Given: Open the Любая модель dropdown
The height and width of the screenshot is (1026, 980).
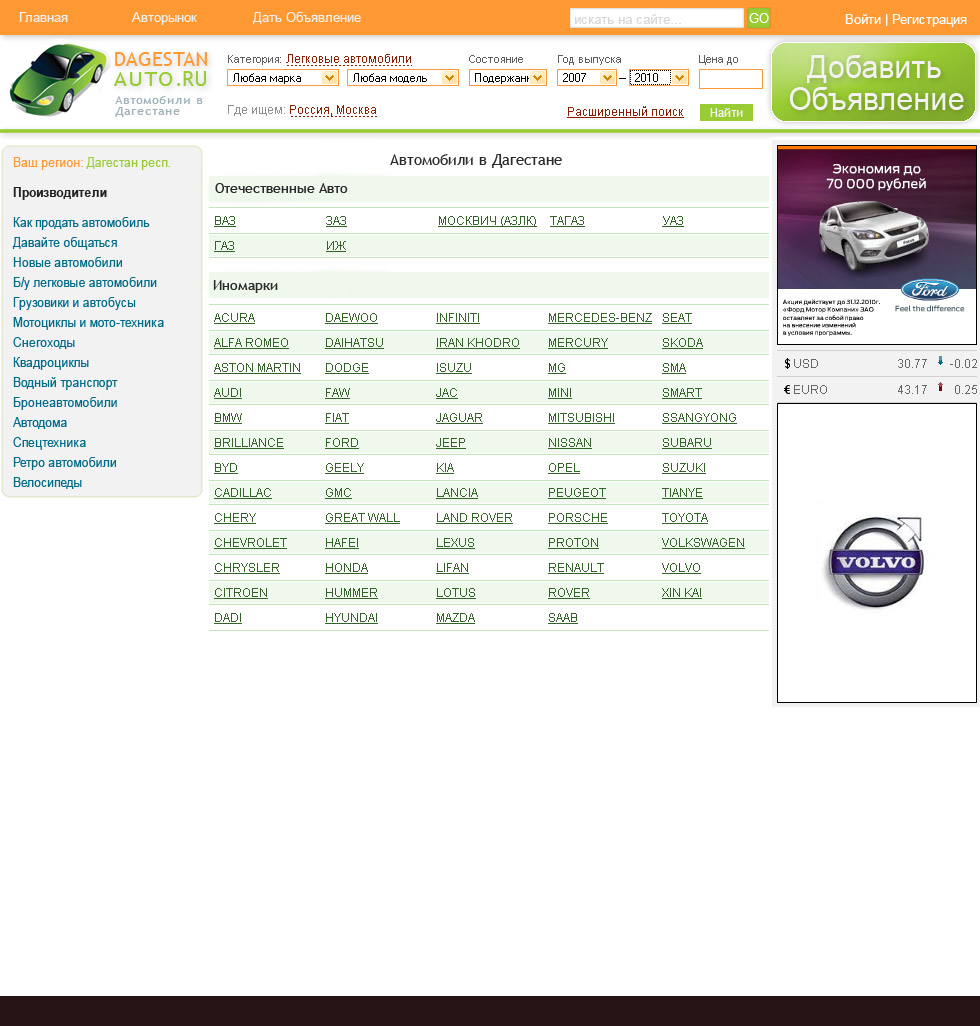Looking at the screenshot, I should [x=402, y=78].
